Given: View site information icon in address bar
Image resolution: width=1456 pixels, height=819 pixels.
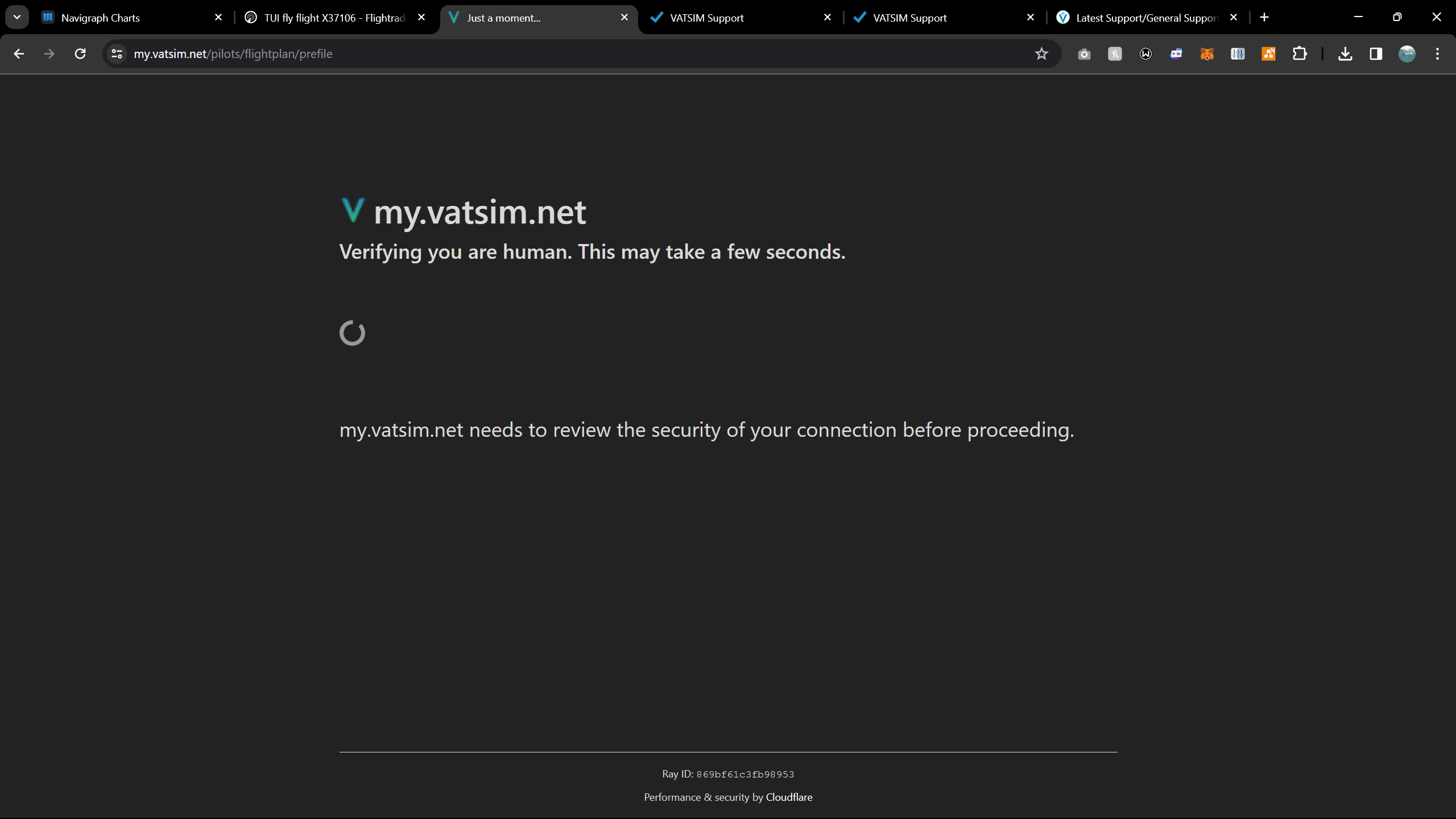Looking at the screenshot, I should (x=117, y=54).
